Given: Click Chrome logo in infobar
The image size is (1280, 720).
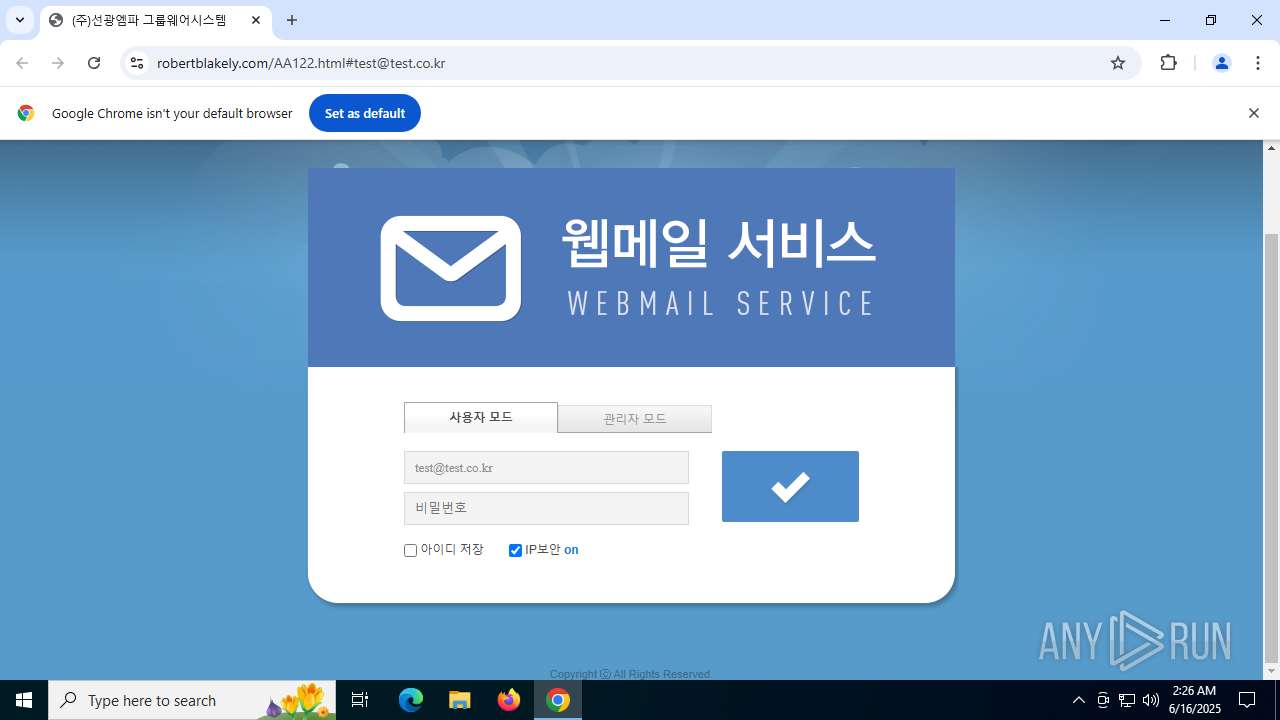Looking at the screenshot, I should pos(26,113).
